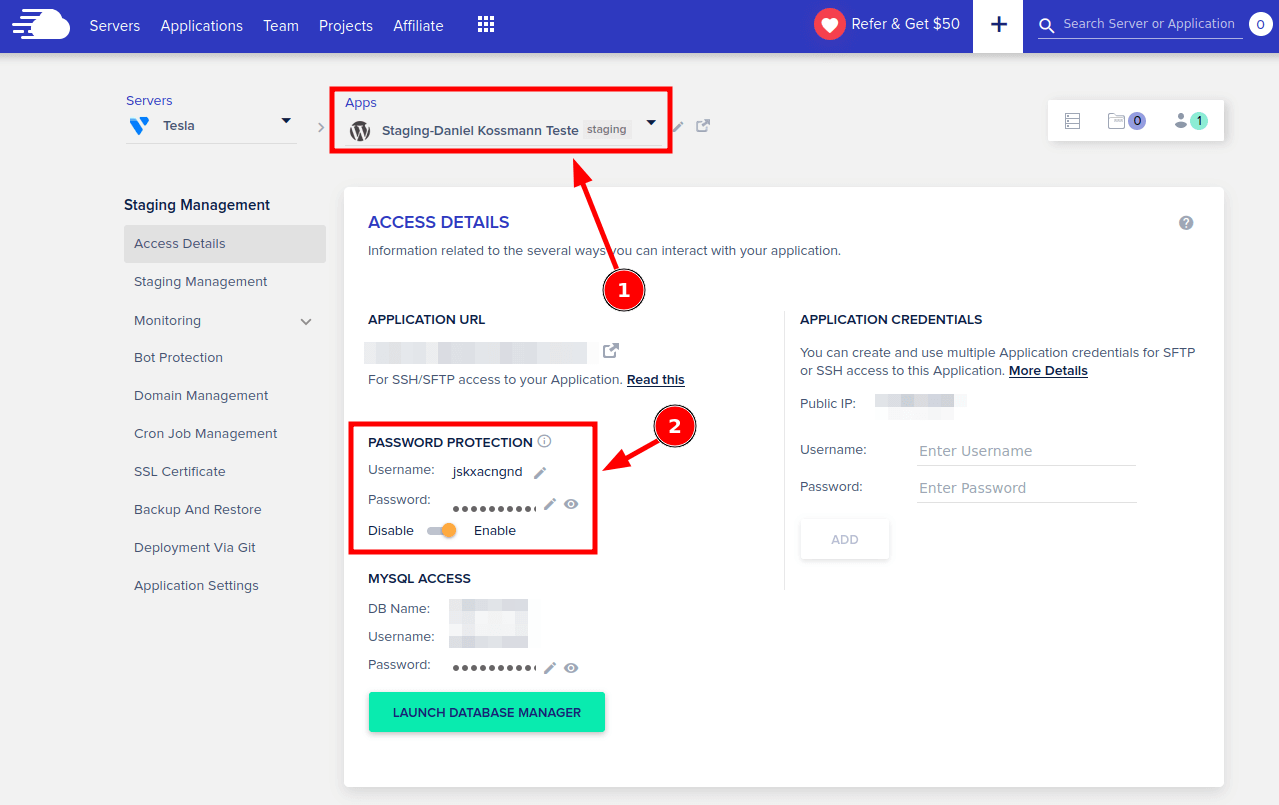This screenshot has width=1279, height=805.
Task: Click the Servers breadcrumb label
Action: coord(149,101)
